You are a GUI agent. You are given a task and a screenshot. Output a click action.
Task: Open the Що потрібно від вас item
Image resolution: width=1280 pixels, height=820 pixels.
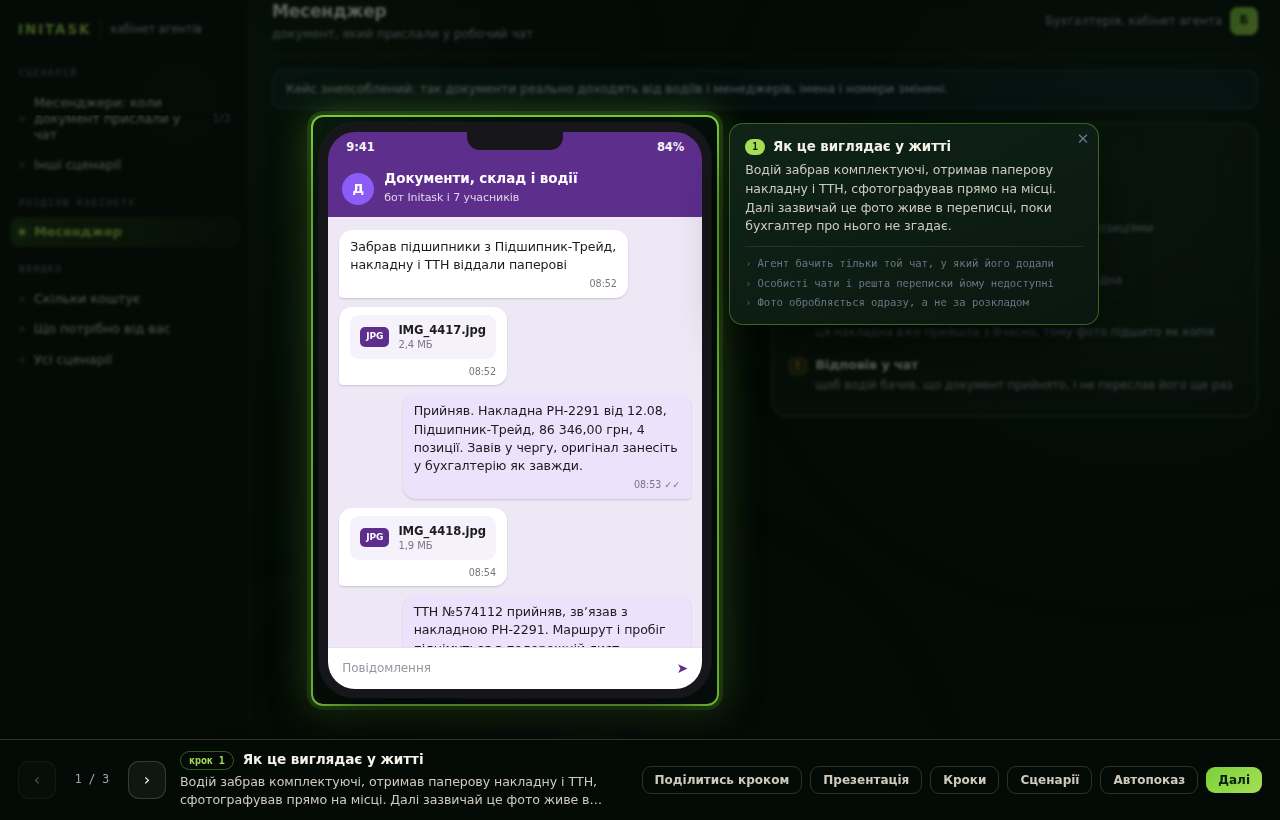125,329
